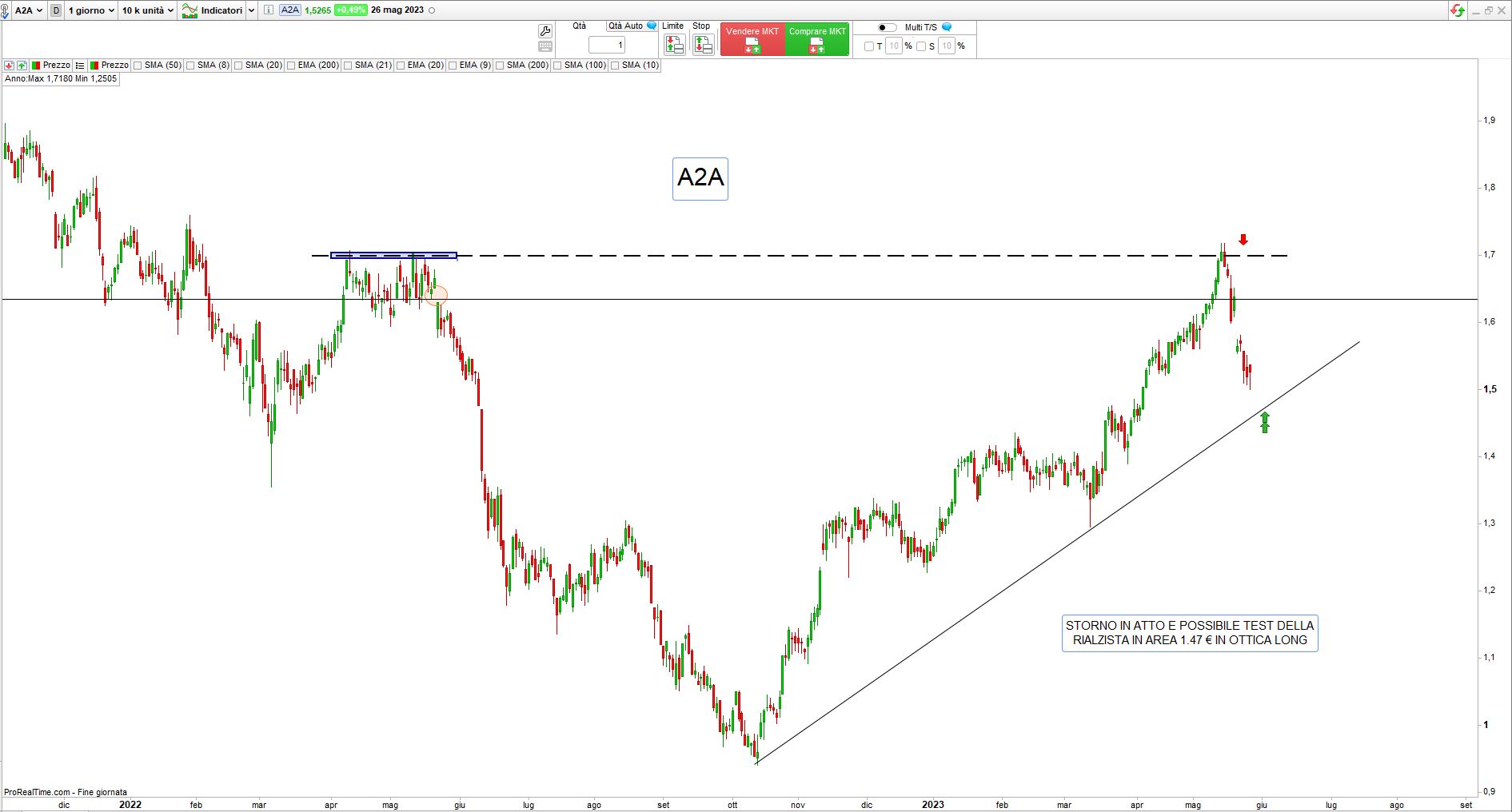Image resolution: width=1512 pixels, height=812 pixels.
Task: Open the wrench settings icon
Action: click(545, 31)
